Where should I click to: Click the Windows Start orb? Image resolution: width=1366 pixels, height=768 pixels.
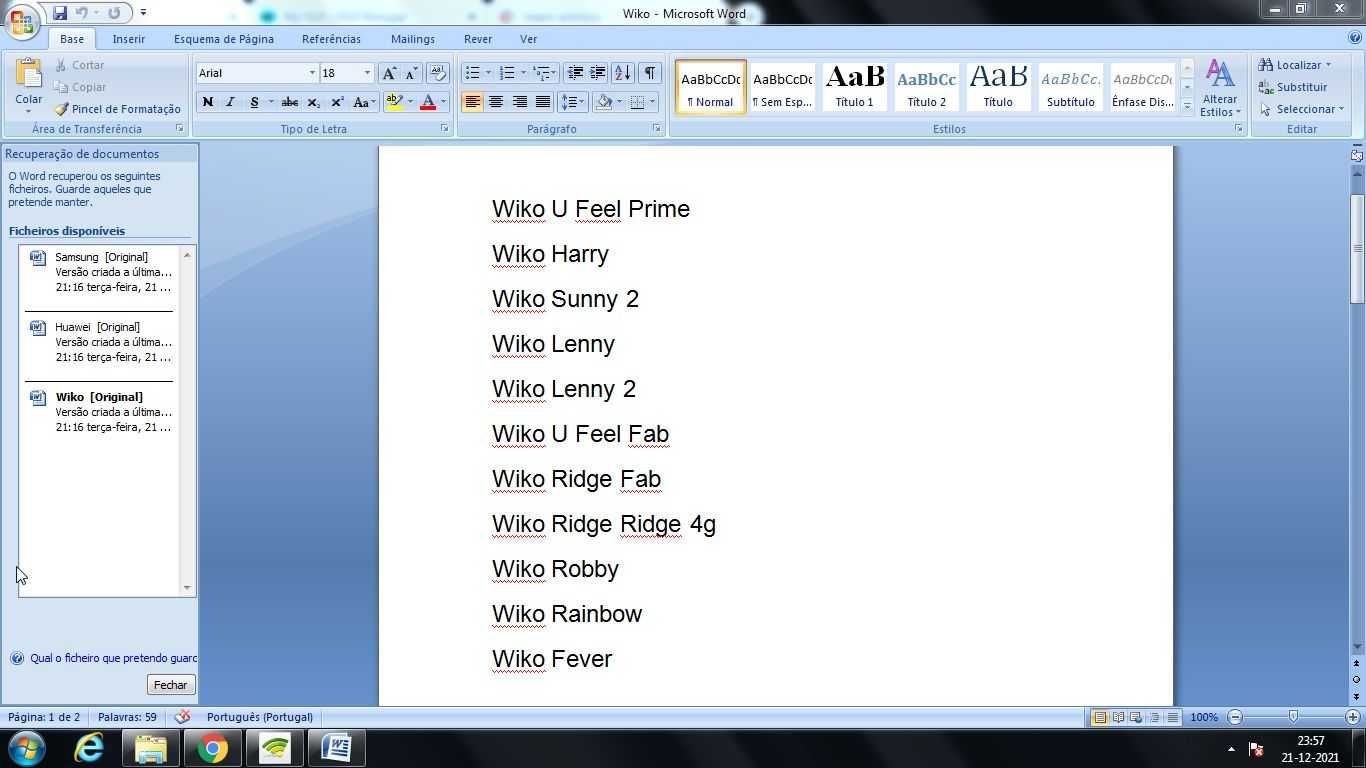tap(27, 748)
